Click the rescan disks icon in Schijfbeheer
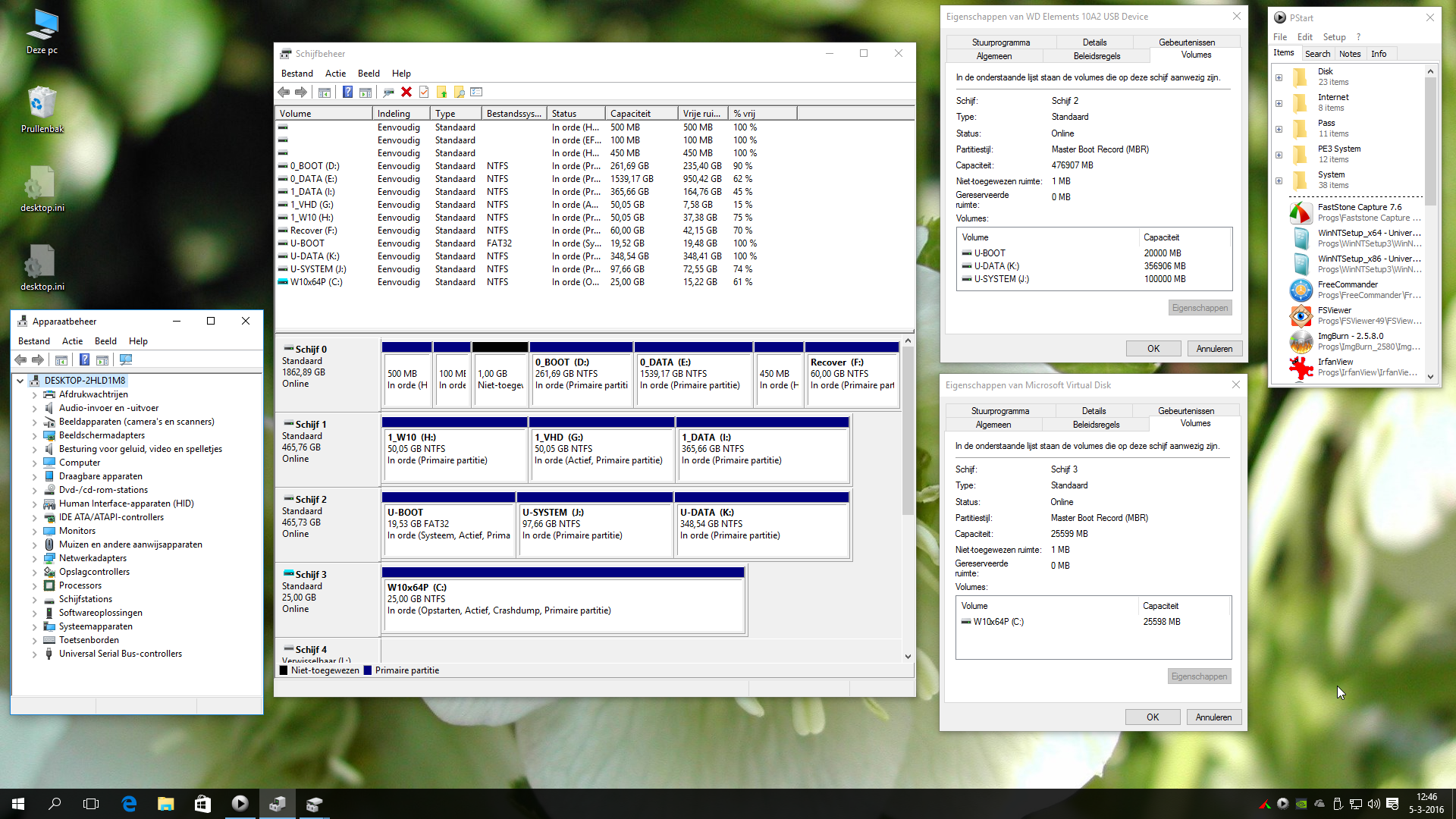Image resolution: width=1456 pixels, height=819 pixels. point(388,93)
